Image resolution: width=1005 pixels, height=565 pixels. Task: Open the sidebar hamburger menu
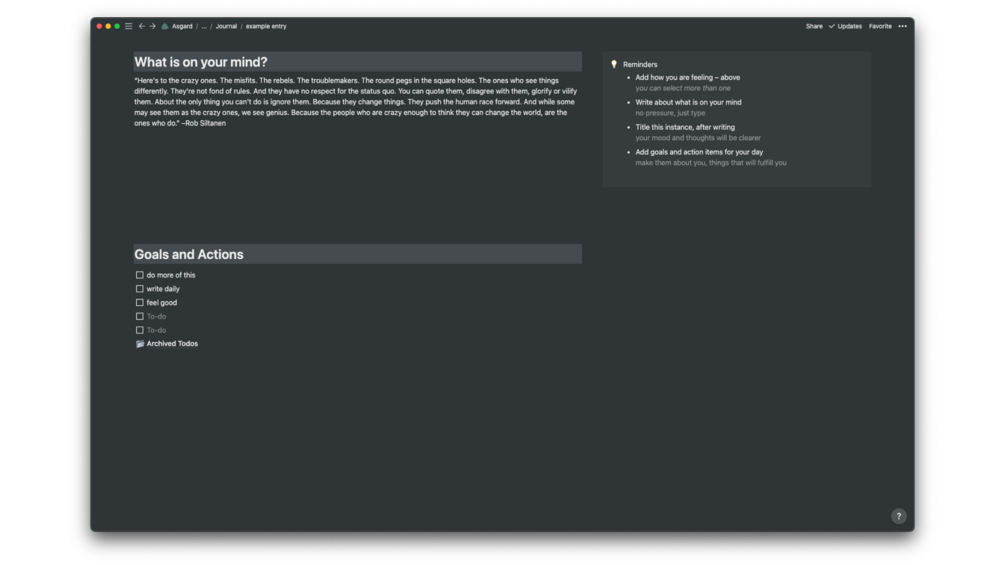click(128, 26)
